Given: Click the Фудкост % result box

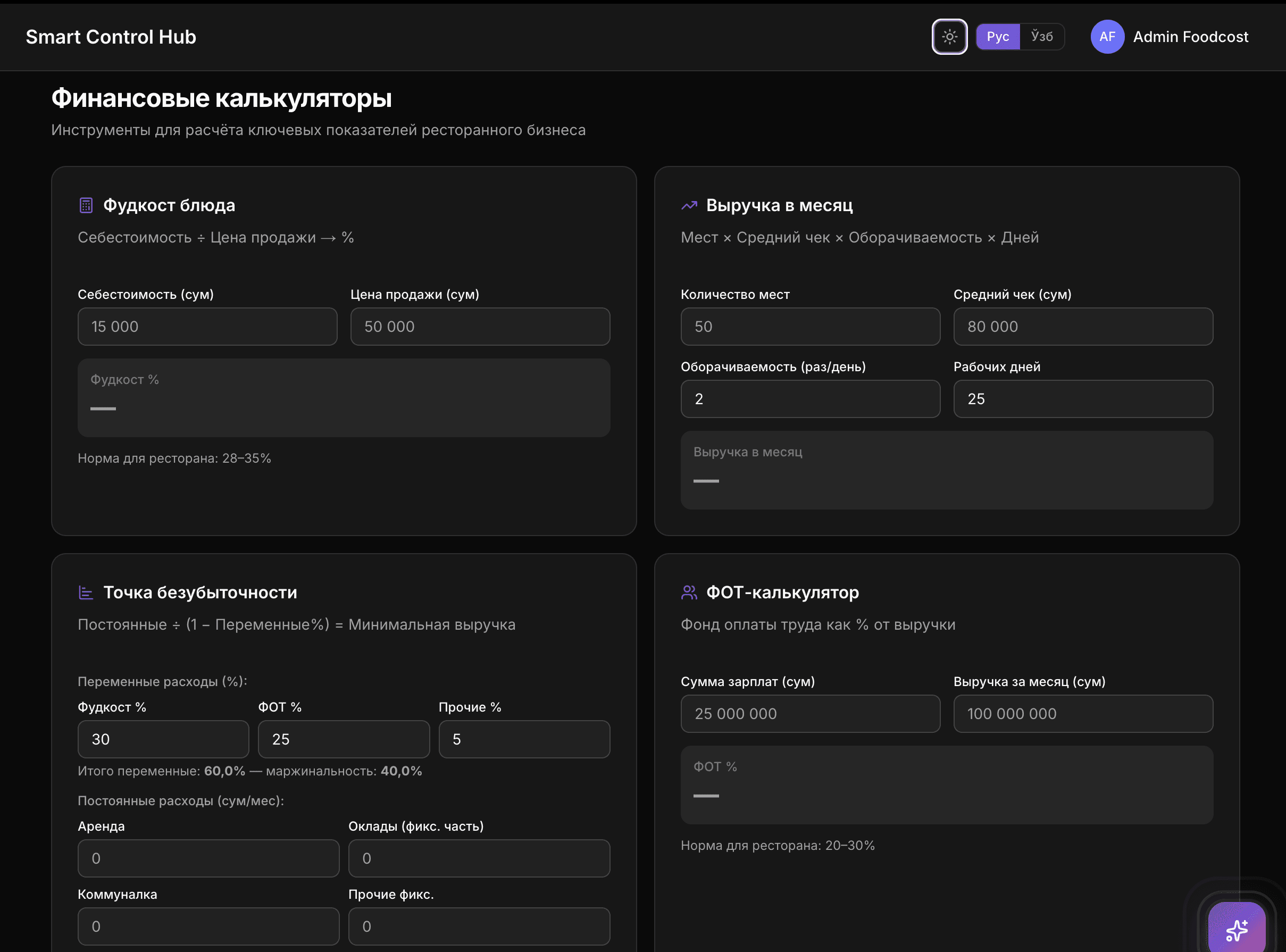Looking at the screenshot, I should click(x=344, y=398).
